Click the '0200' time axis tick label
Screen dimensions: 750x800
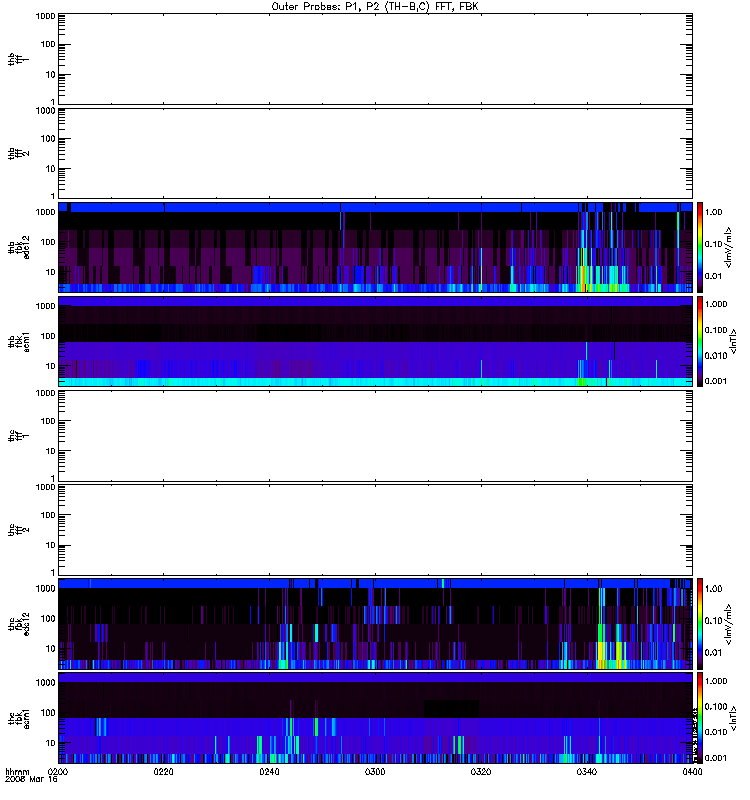point(58,772)
